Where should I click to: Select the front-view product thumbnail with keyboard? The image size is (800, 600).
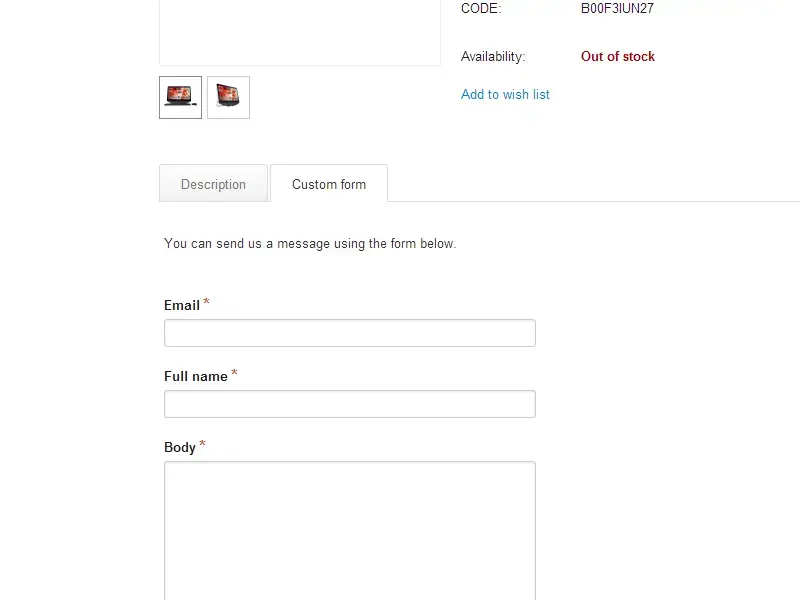180,98
